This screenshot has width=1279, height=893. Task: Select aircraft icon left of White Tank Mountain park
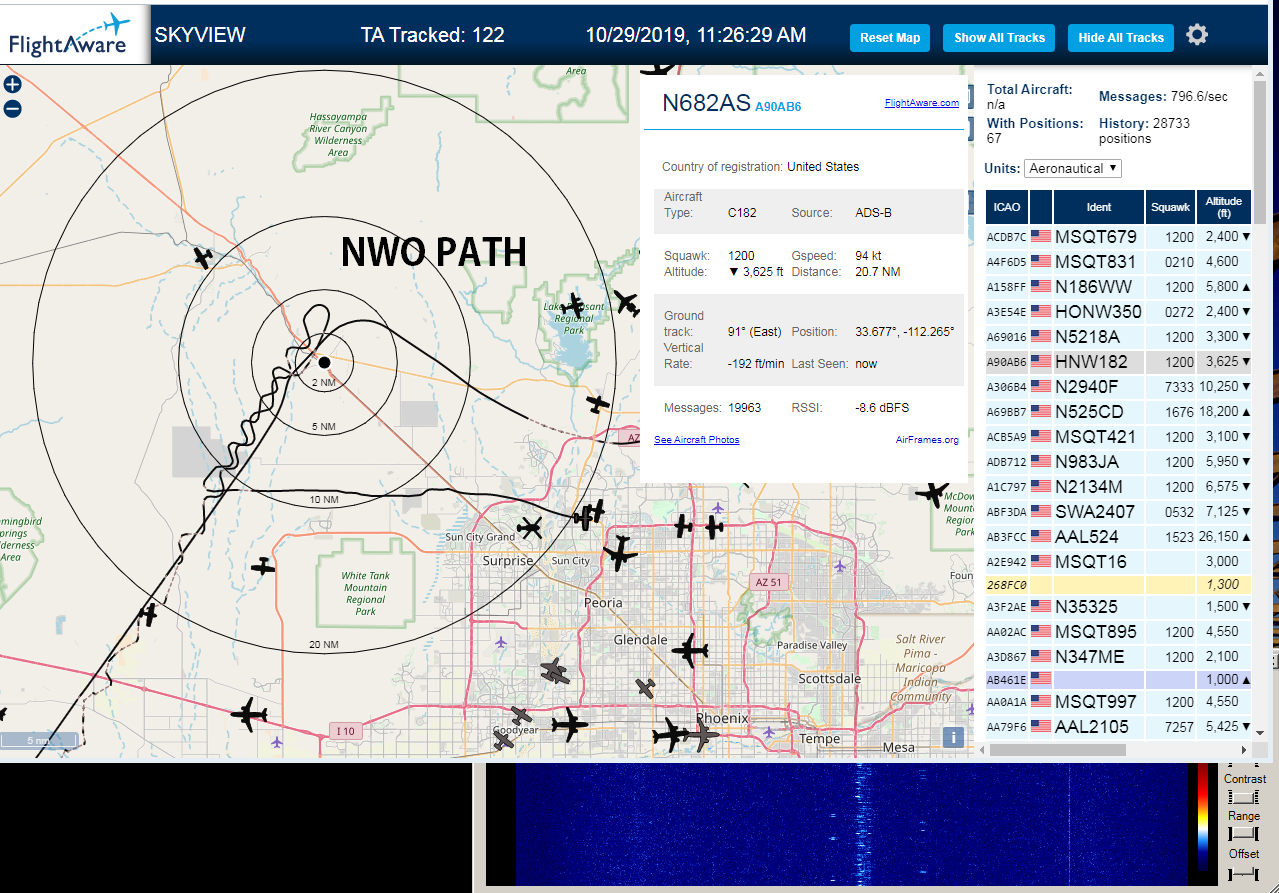[263, 567]
